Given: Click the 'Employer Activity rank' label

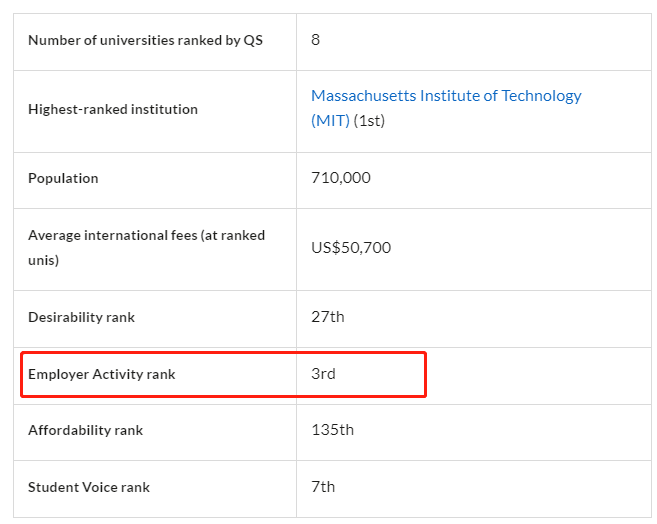Looking at the screenshot, I should (x=101, y=375).
